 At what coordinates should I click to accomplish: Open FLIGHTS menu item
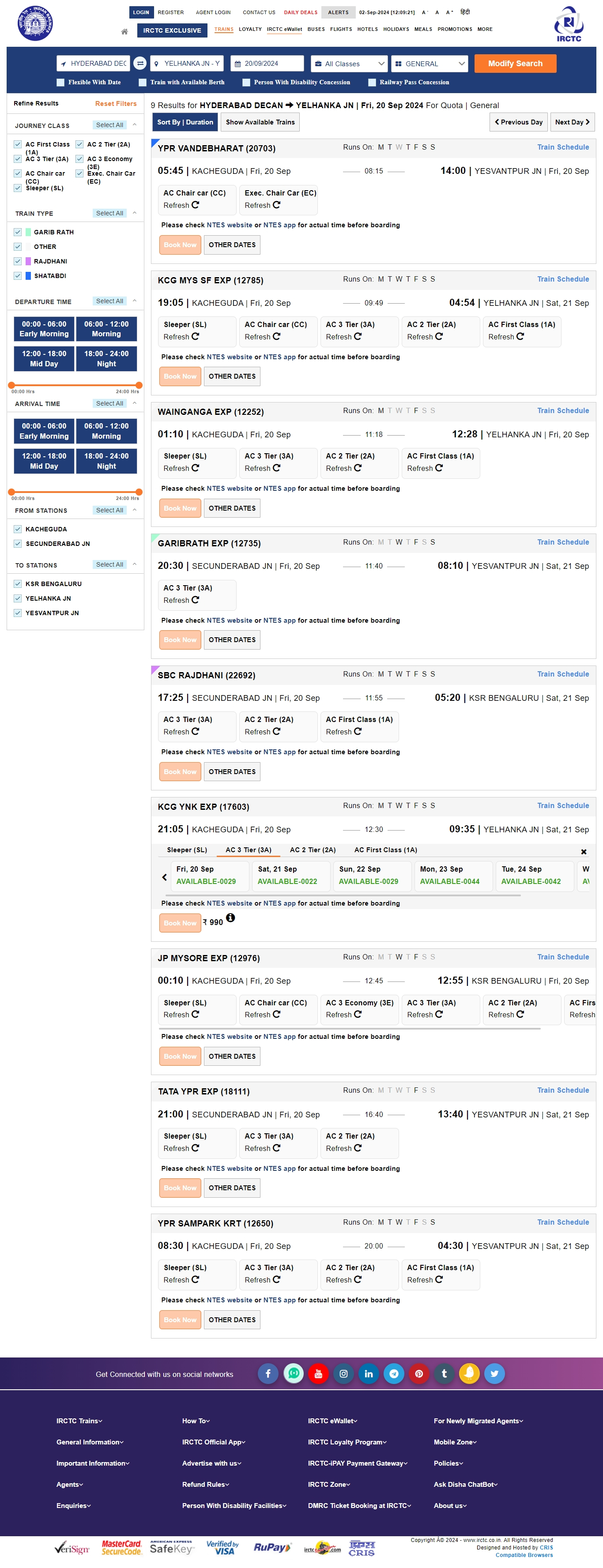[341, 29]
